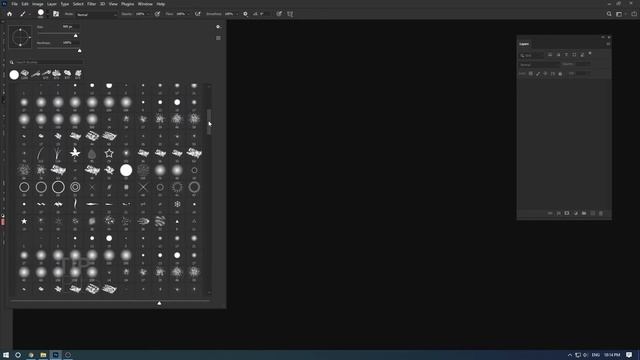Create a new brush preset icon
The height and width of the screenshot is (360, 640).
[218, 38]
